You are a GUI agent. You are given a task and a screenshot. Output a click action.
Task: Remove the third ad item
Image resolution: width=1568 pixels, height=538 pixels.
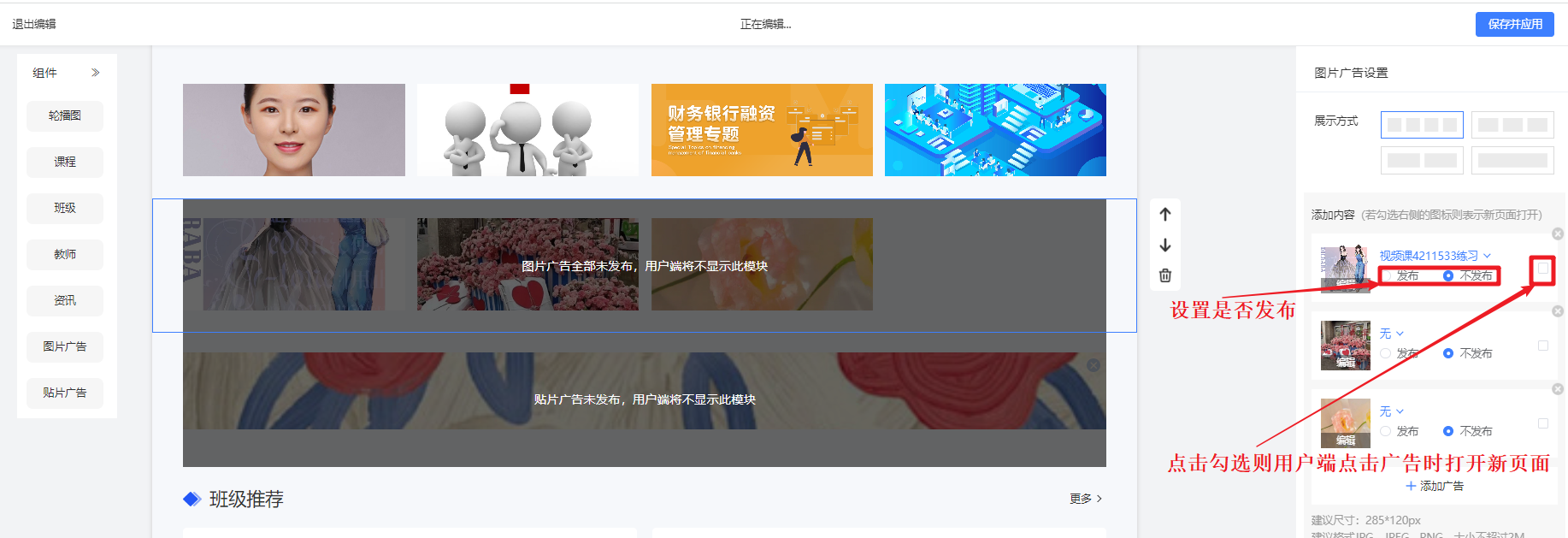tap(1557, 389)
